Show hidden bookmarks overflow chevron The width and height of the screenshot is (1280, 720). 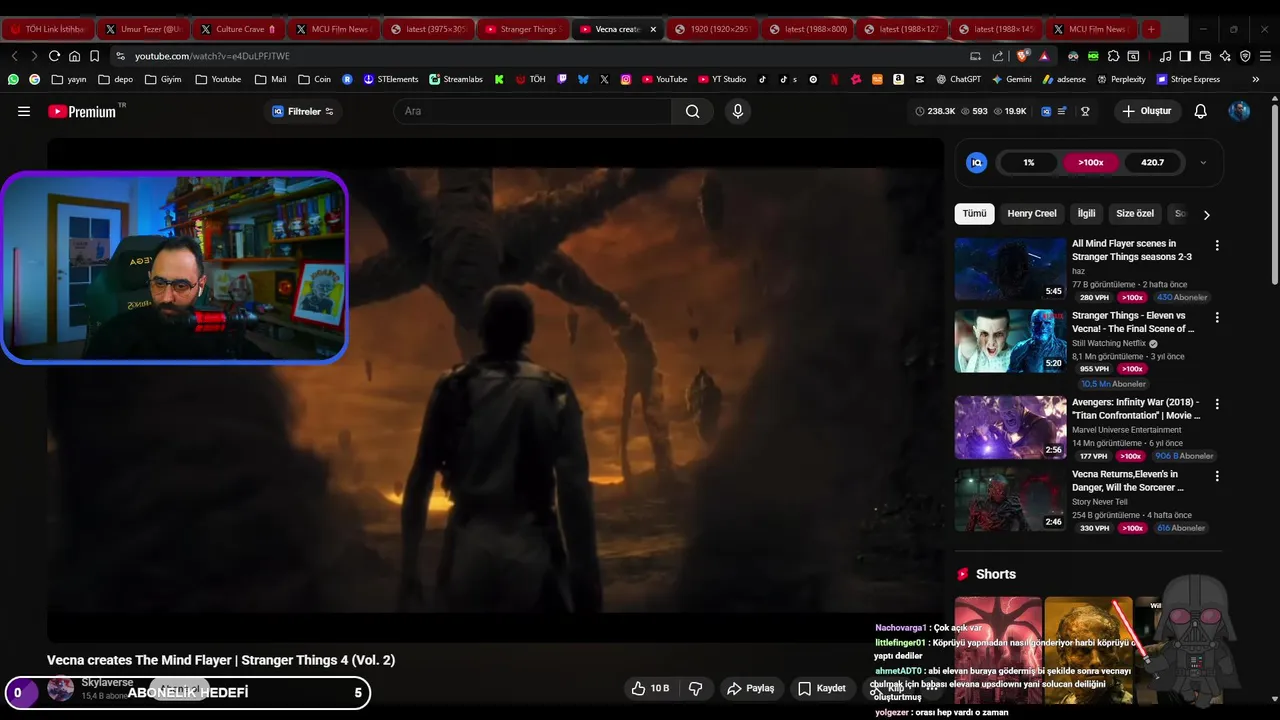coord(1256,79)
